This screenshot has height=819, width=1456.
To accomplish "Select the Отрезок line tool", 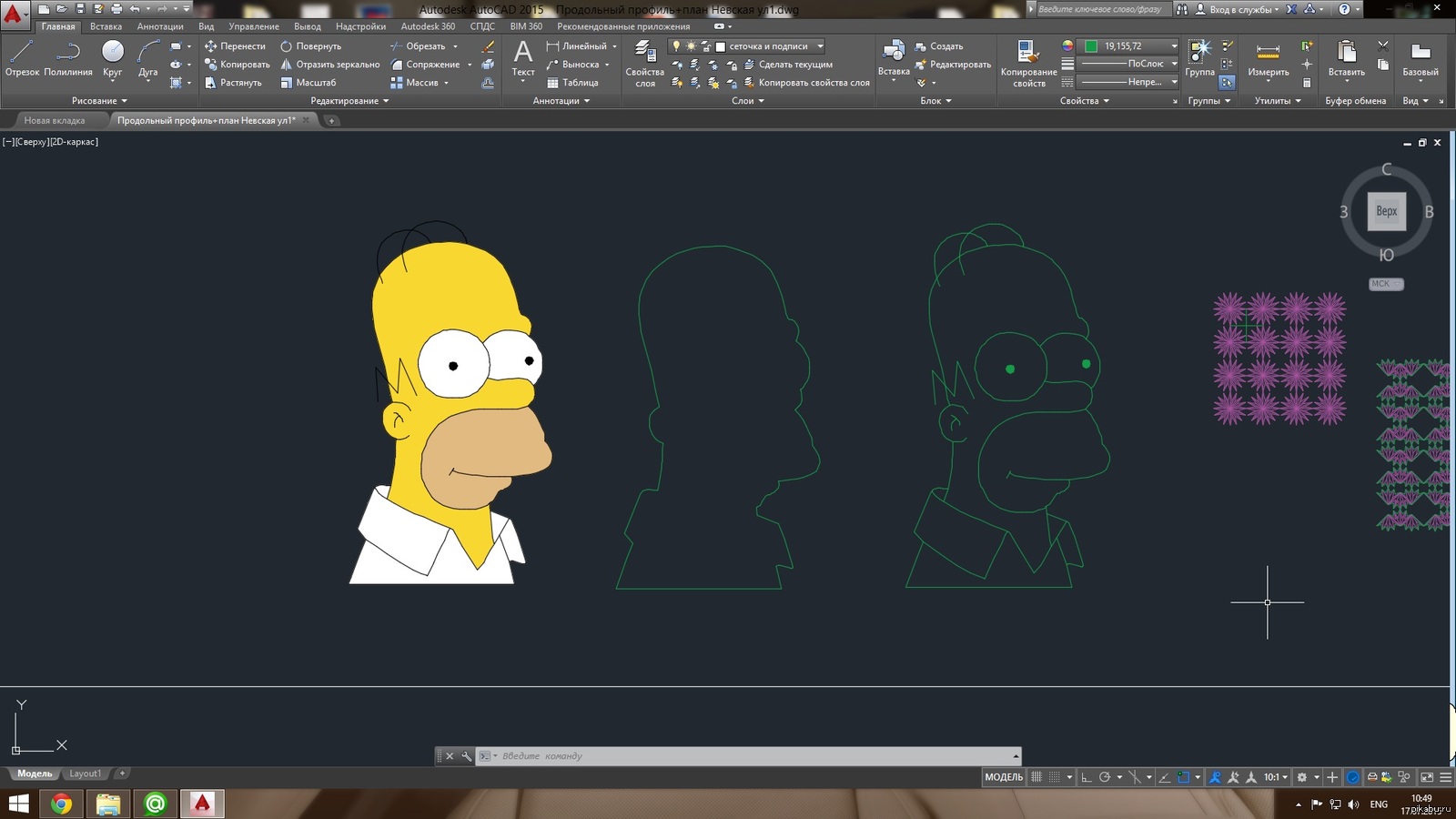I will pyautogui.click(x=22, y=58).
